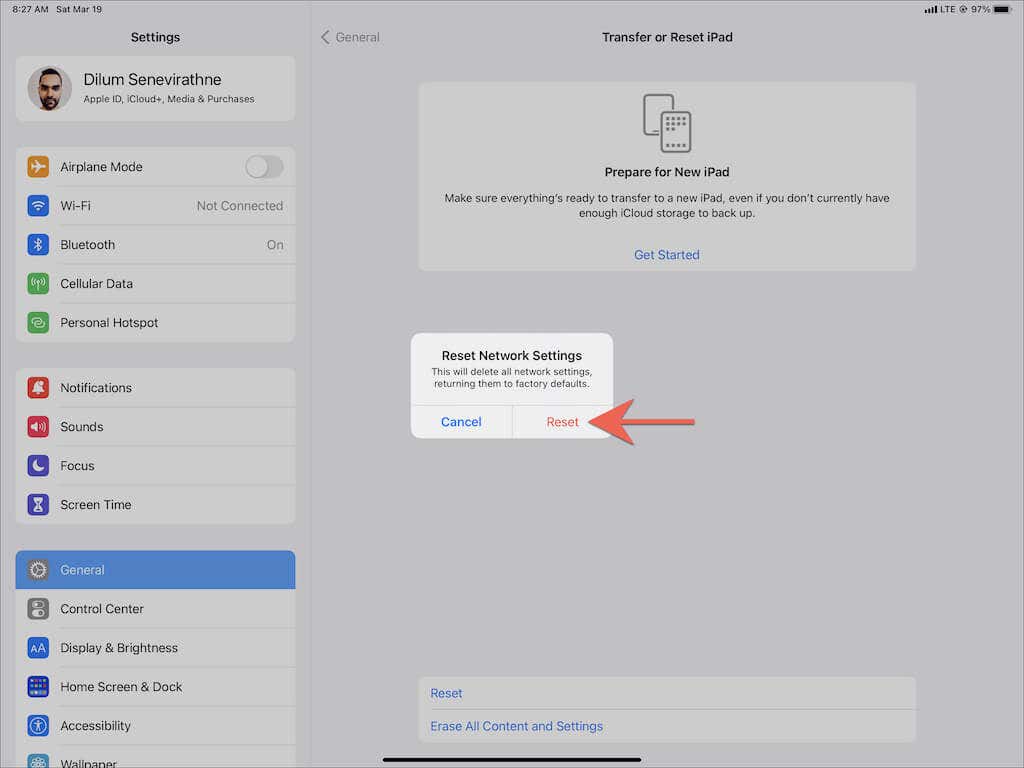1024x768 pixels.
Task: Tap the Wi-Fi icon in sidebar
Action: [38, 206]
